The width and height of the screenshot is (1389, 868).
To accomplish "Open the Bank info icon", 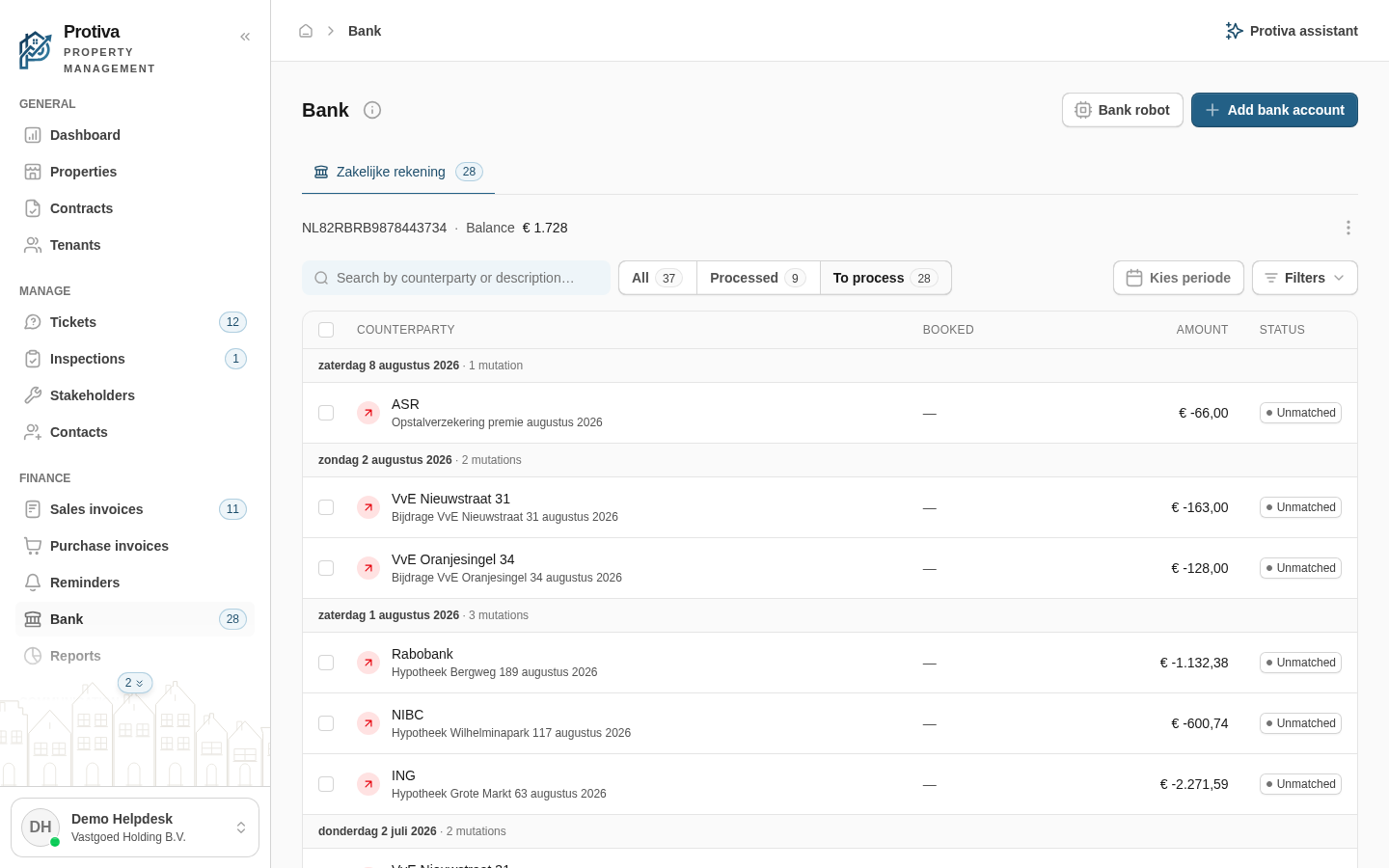I will point(372,110).
